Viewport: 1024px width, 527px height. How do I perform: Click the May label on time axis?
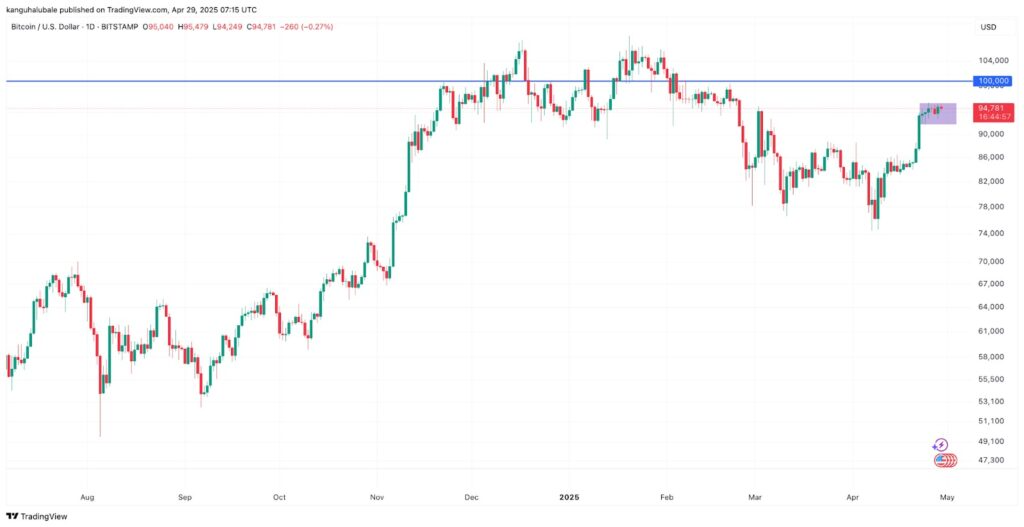pyautogui.click(x=948, y=496)
